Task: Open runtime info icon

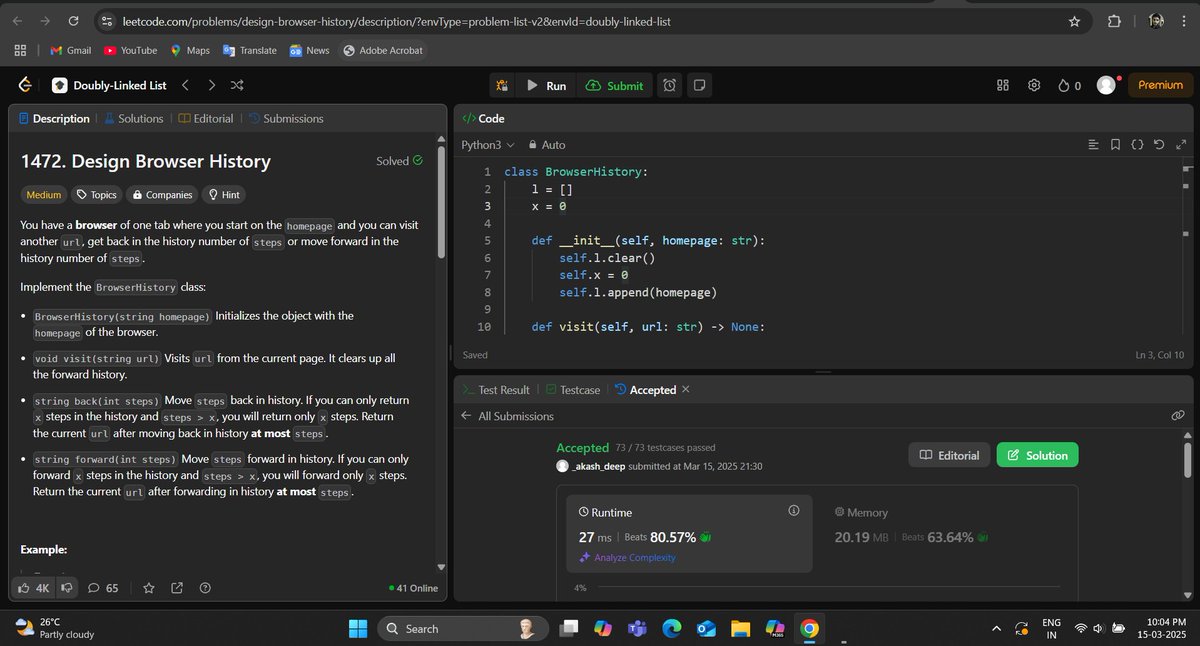Action: pos(794,511)
